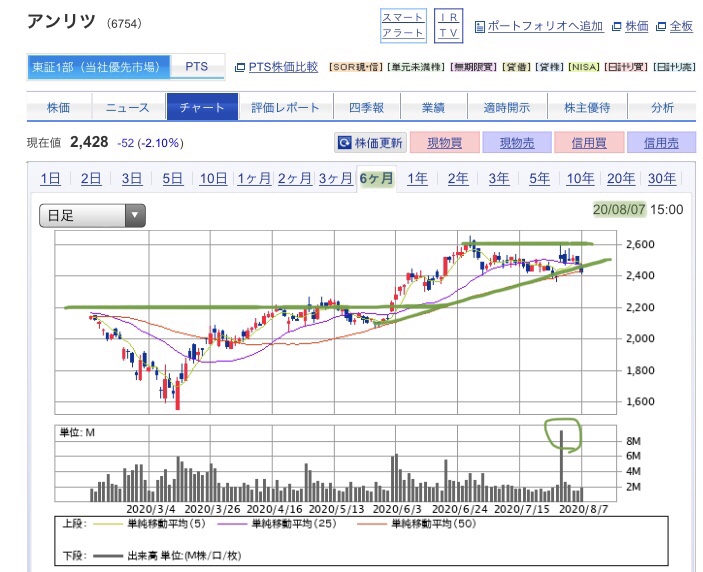Select the チャート tab

[x=202, y=107]
